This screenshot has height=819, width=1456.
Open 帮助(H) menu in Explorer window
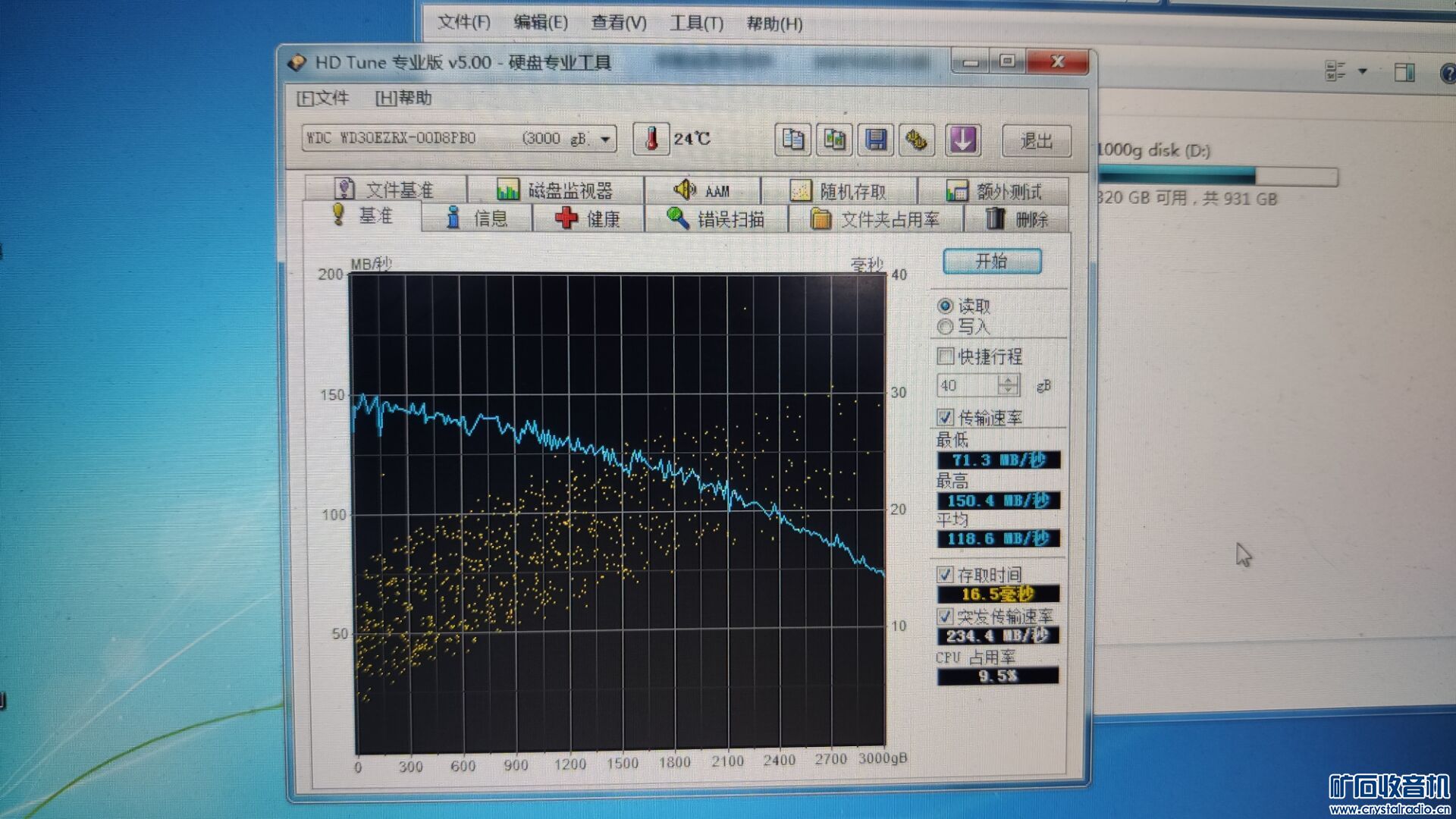[774, 24]
